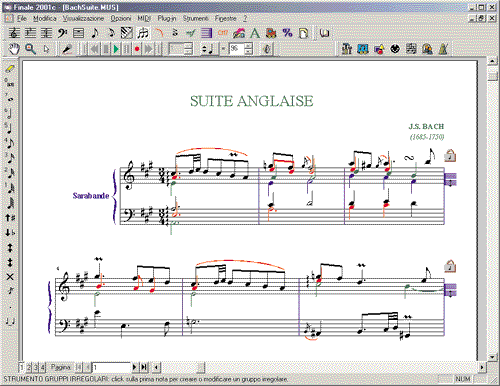The height and width of the screenshot is (386, 500).
Task: Click the measure number field in playback controls
Action: pos(177,49)
